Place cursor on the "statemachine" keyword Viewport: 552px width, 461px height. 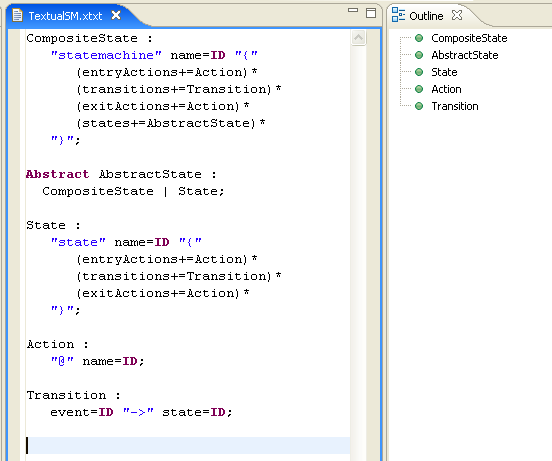[x=106, y=55]
